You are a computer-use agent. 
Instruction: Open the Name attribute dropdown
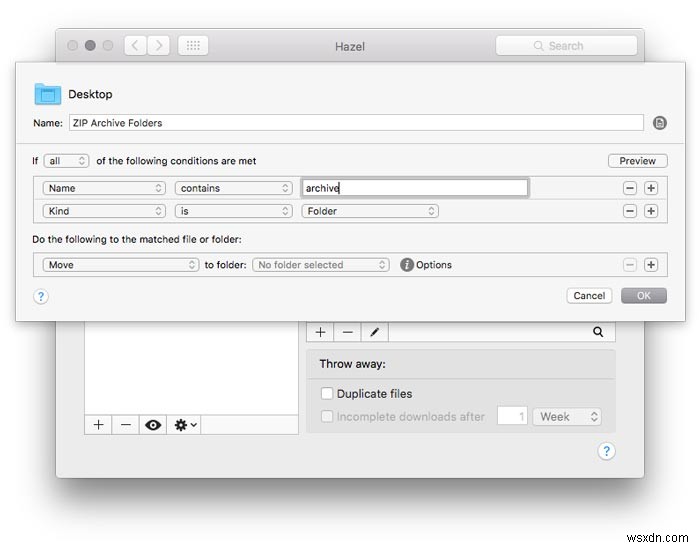104,188
